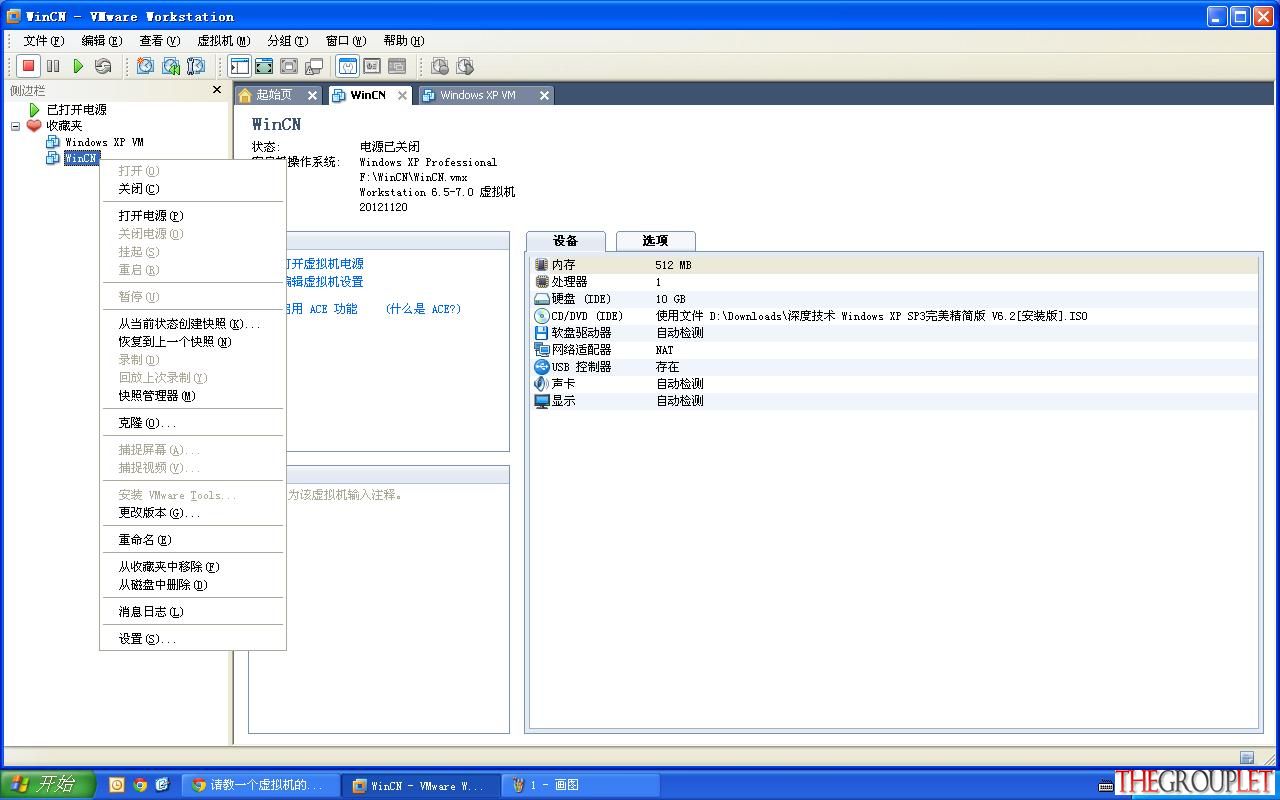The height and width of the screenshot is (800, 1280).
Task: Choose 设置 in the context menu
Action: (x=193, y=638)
